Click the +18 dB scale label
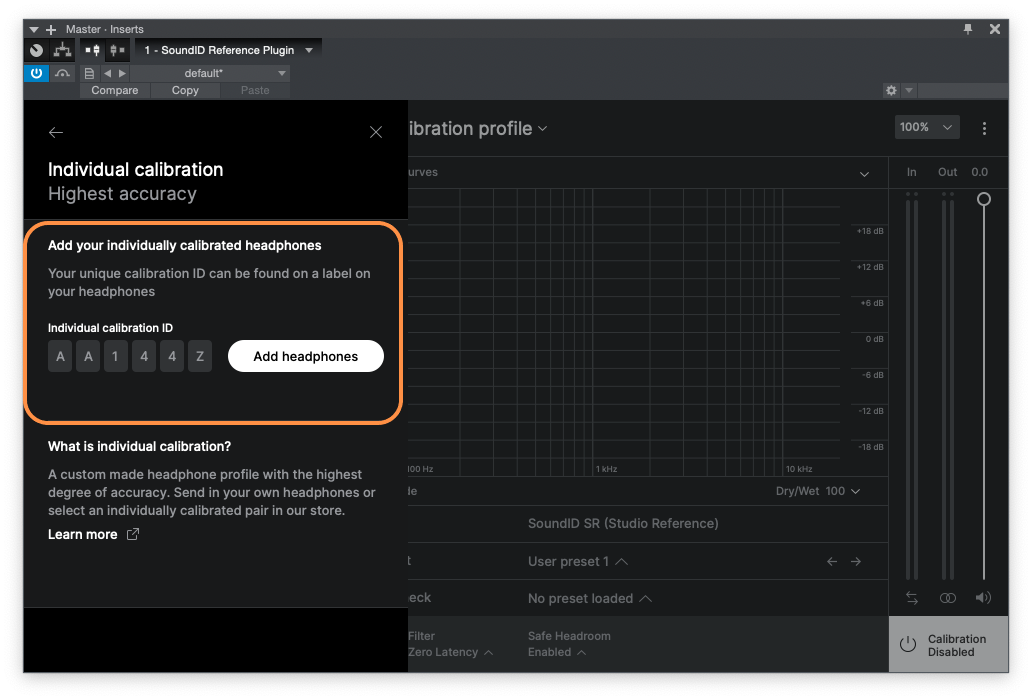The height and width of the screenshot is (700, 1032). [x=869, y=231]
